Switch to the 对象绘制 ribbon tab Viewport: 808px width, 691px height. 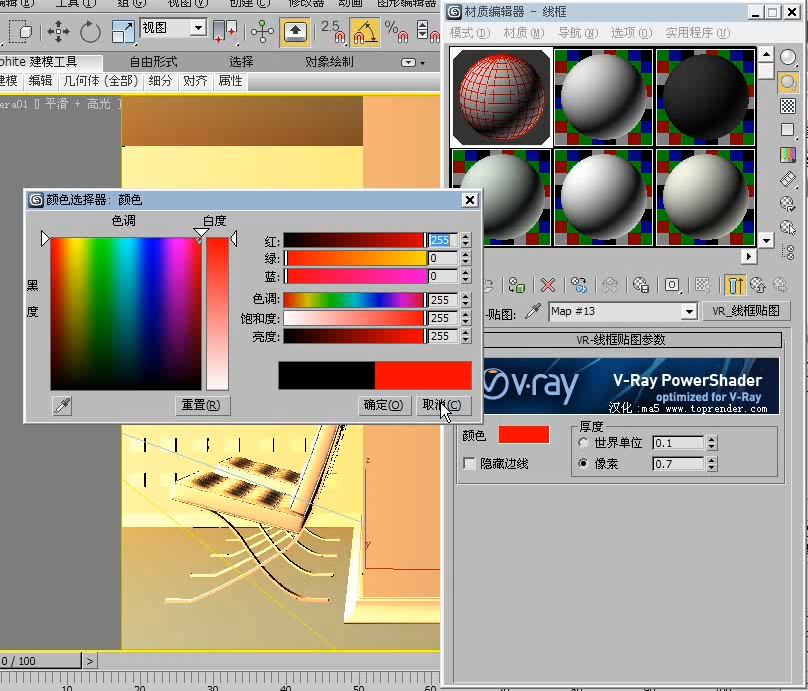(x=329, y=62)
